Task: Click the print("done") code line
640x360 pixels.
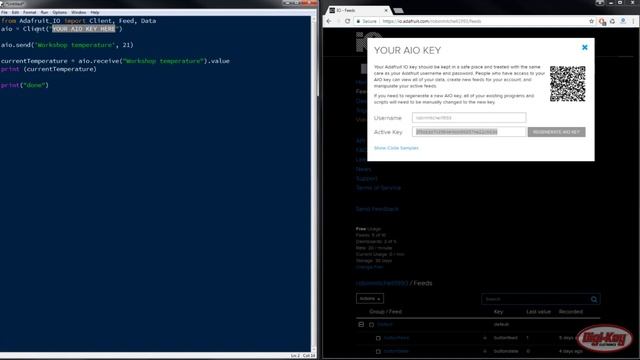Action: tap(24, 85)
